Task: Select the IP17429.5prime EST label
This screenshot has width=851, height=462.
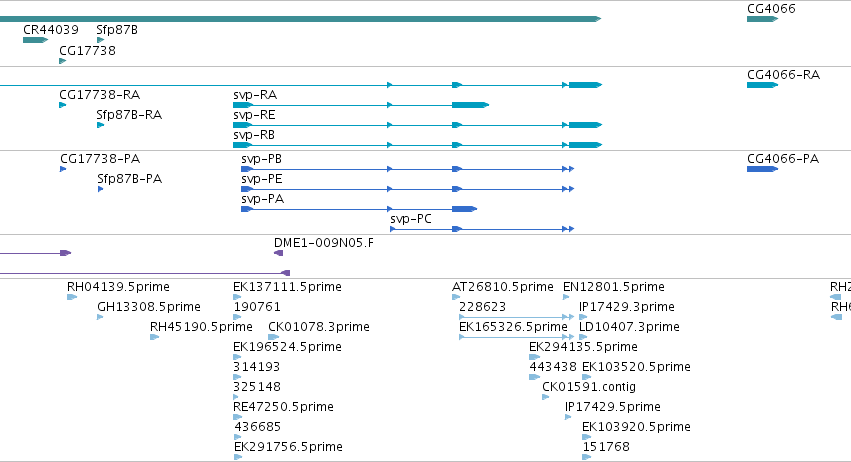Action: tap(613, 407)
